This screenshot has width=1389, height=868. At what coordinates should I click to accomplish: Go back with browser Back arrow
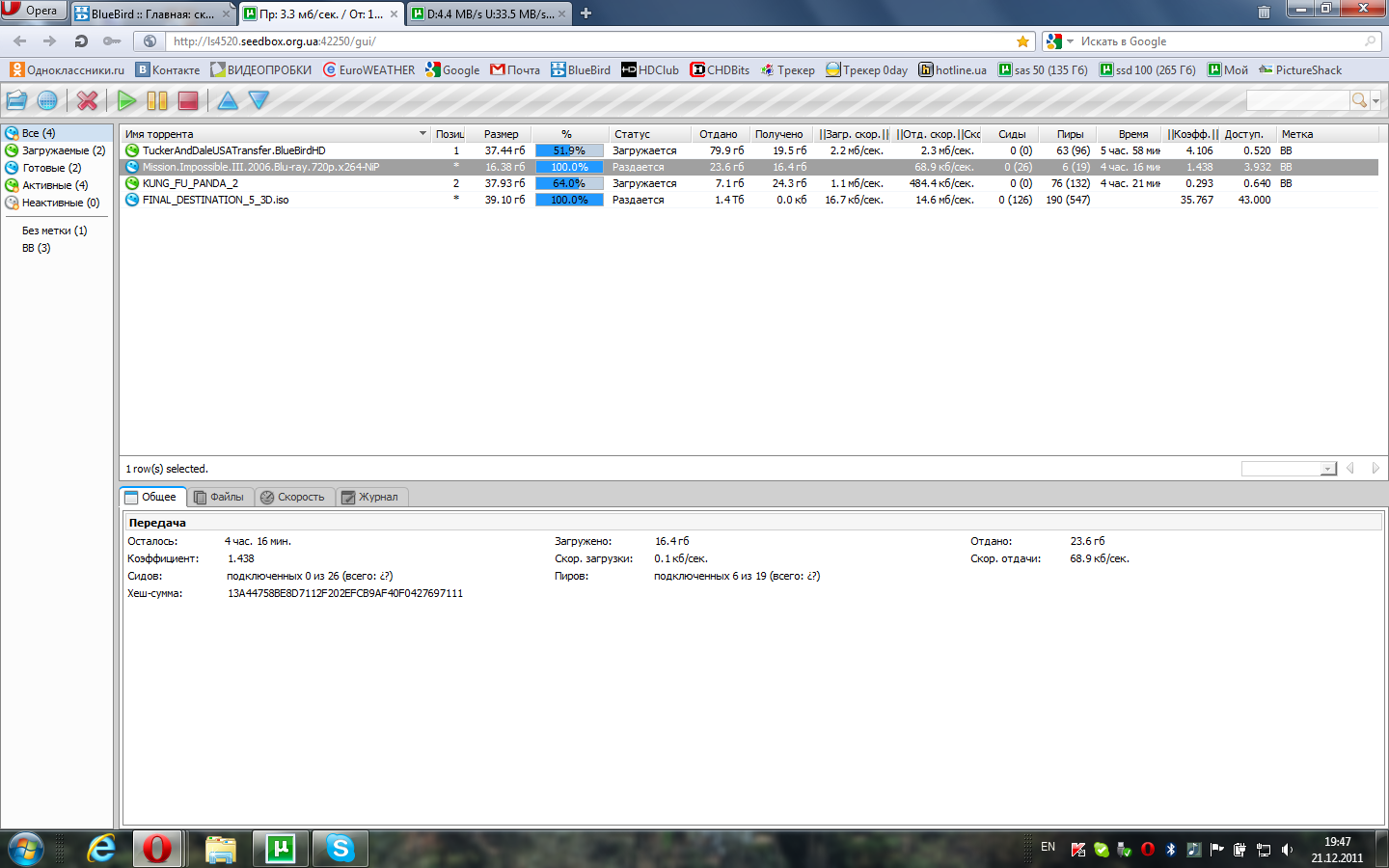coord(20,41)
